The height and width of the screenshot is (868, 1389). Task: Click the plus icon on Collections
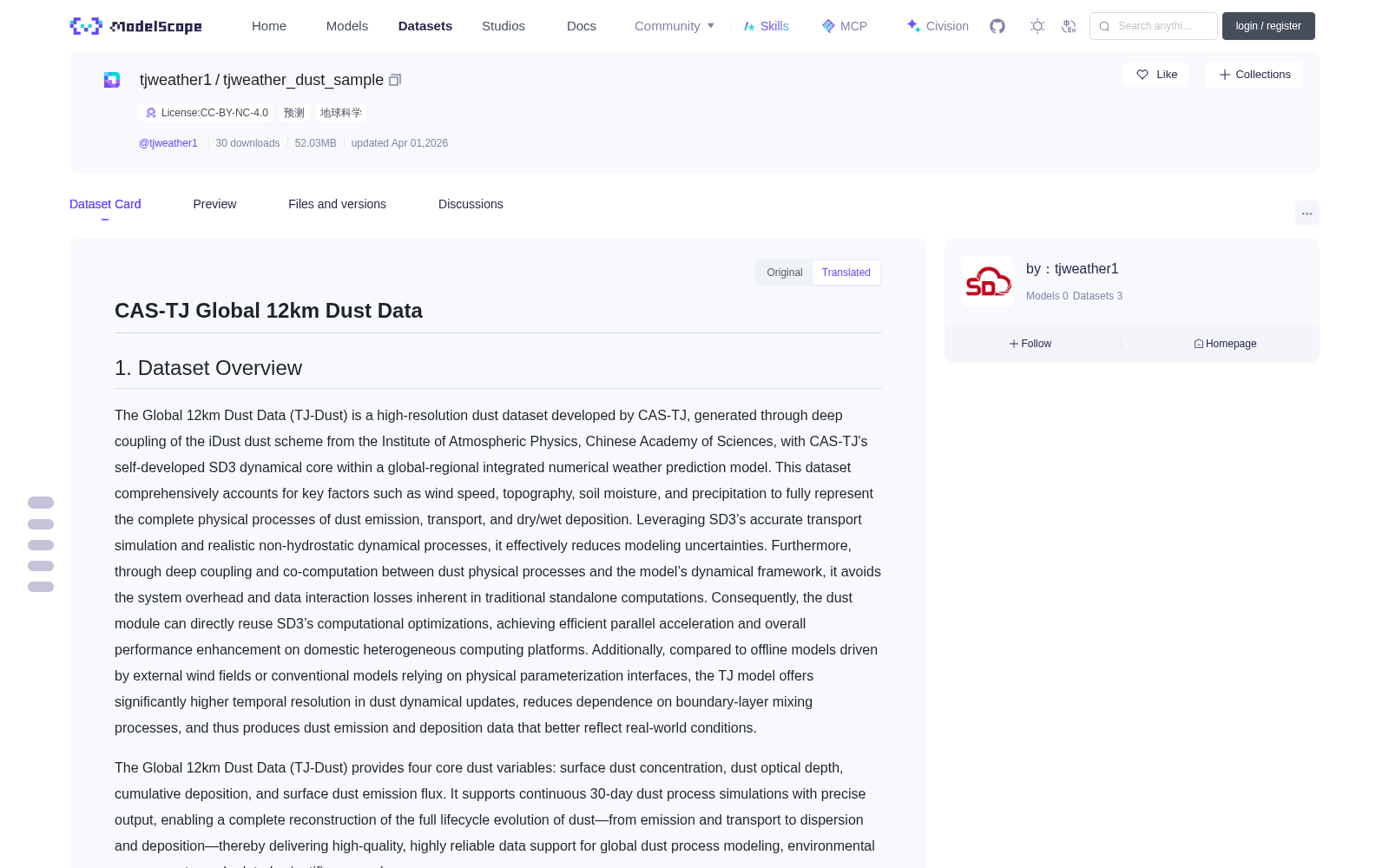1225,75
